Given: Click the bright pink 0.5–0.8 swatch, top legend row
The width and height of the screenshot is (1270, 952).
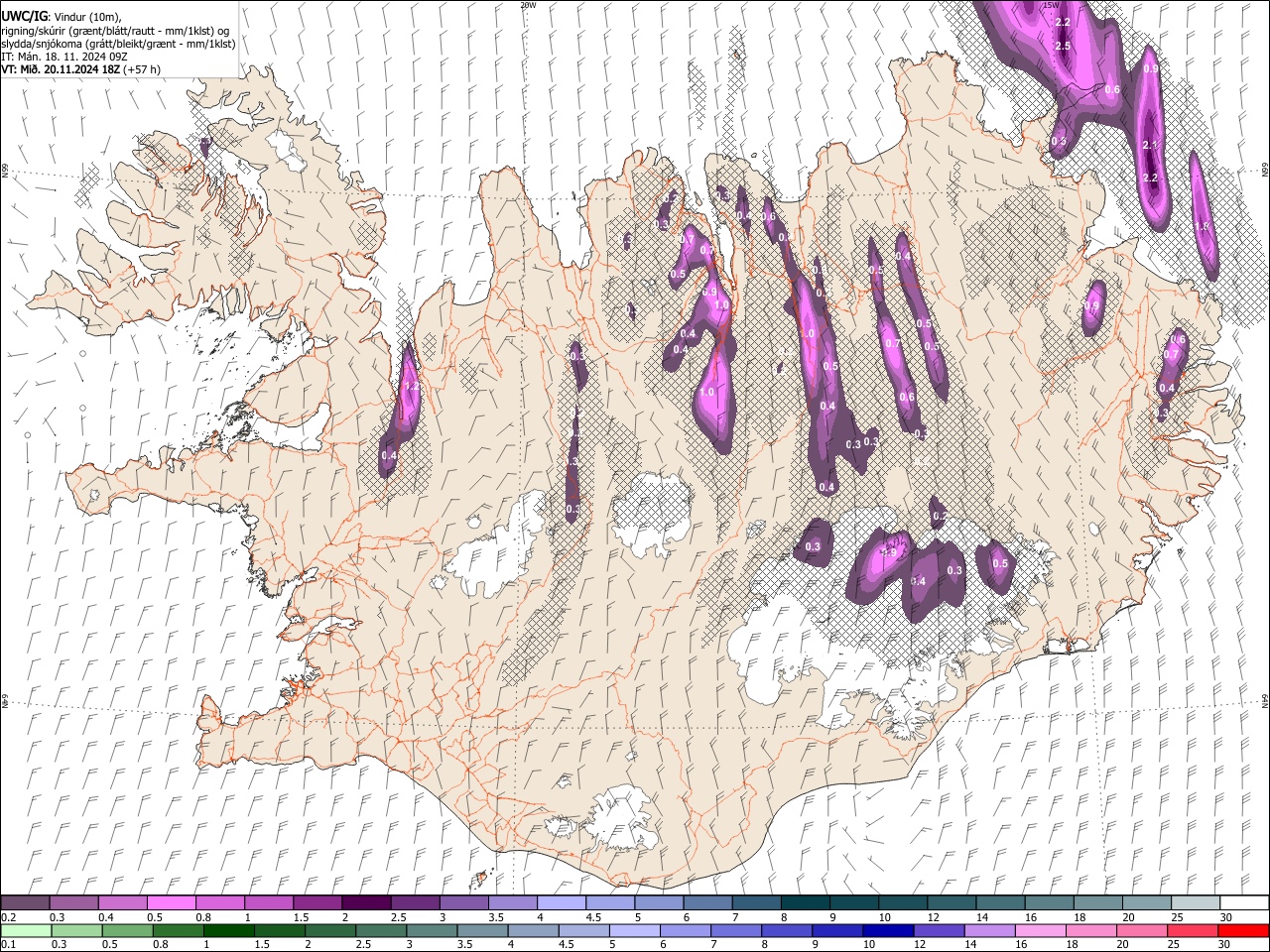Looking at the screenshot, I should click(172, 903).
